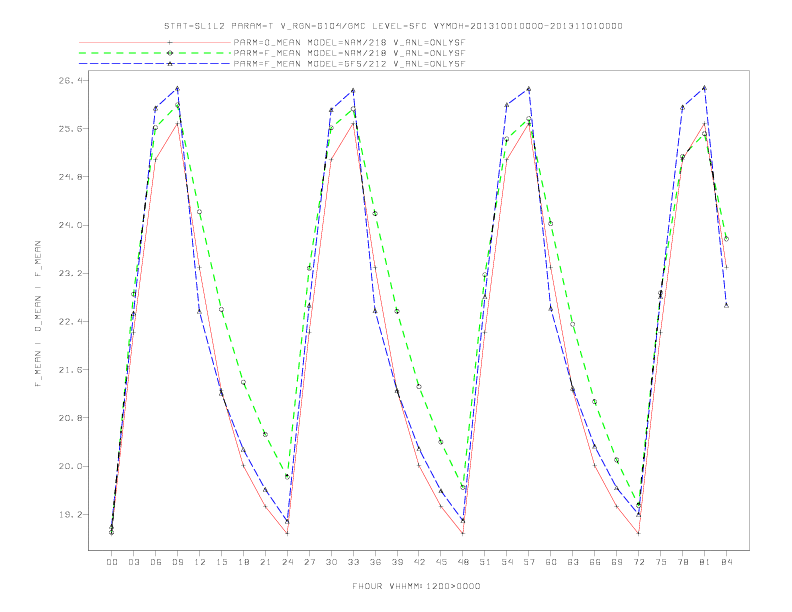Click y-axis tick value 19.2
This screenshot has height=612, width=792.
70,515
